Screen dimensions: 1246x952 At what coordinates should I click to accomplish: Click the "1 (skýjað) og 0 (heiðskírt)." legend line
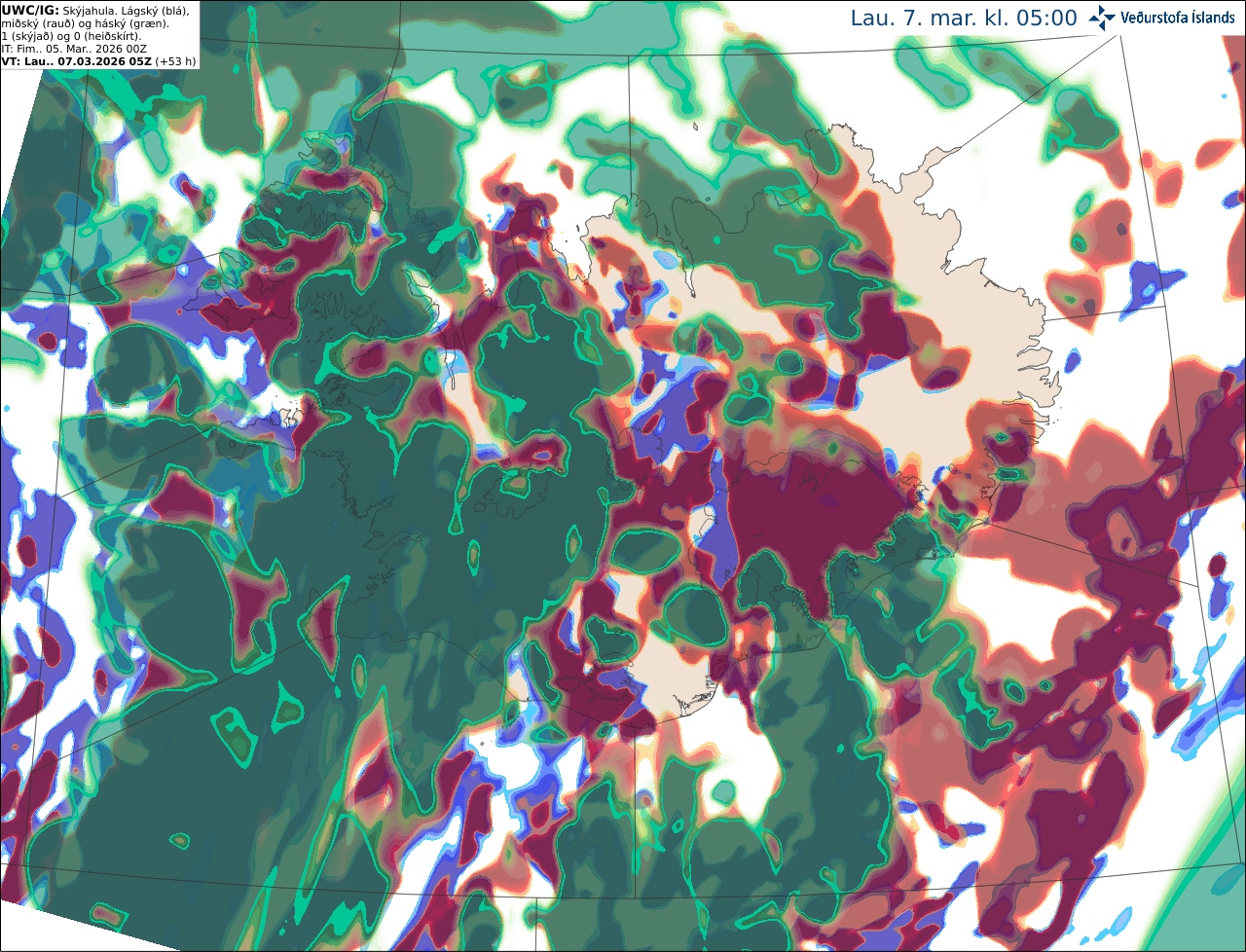[71, 36]
